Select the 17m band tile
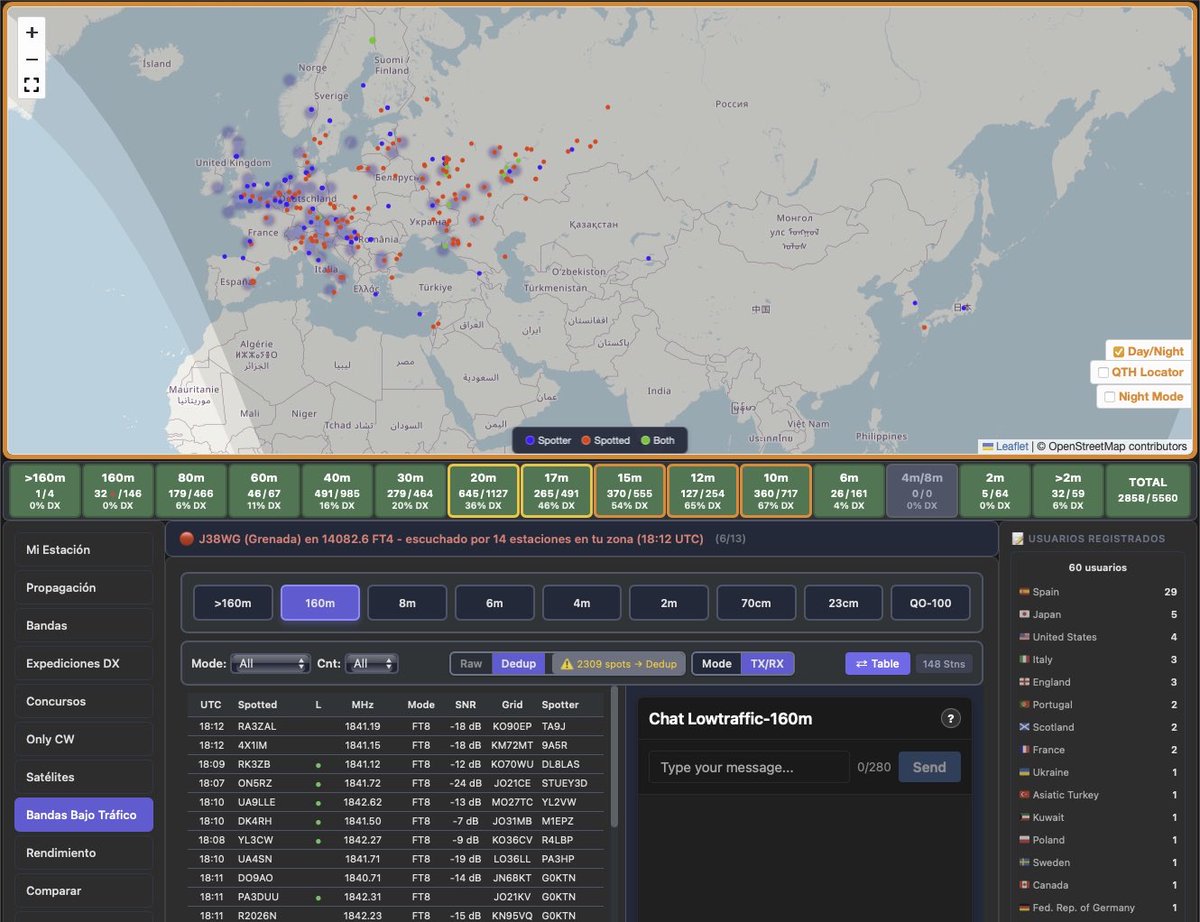Image resolution: width=1200 pixels, height=922 pixels. [557, 490]
